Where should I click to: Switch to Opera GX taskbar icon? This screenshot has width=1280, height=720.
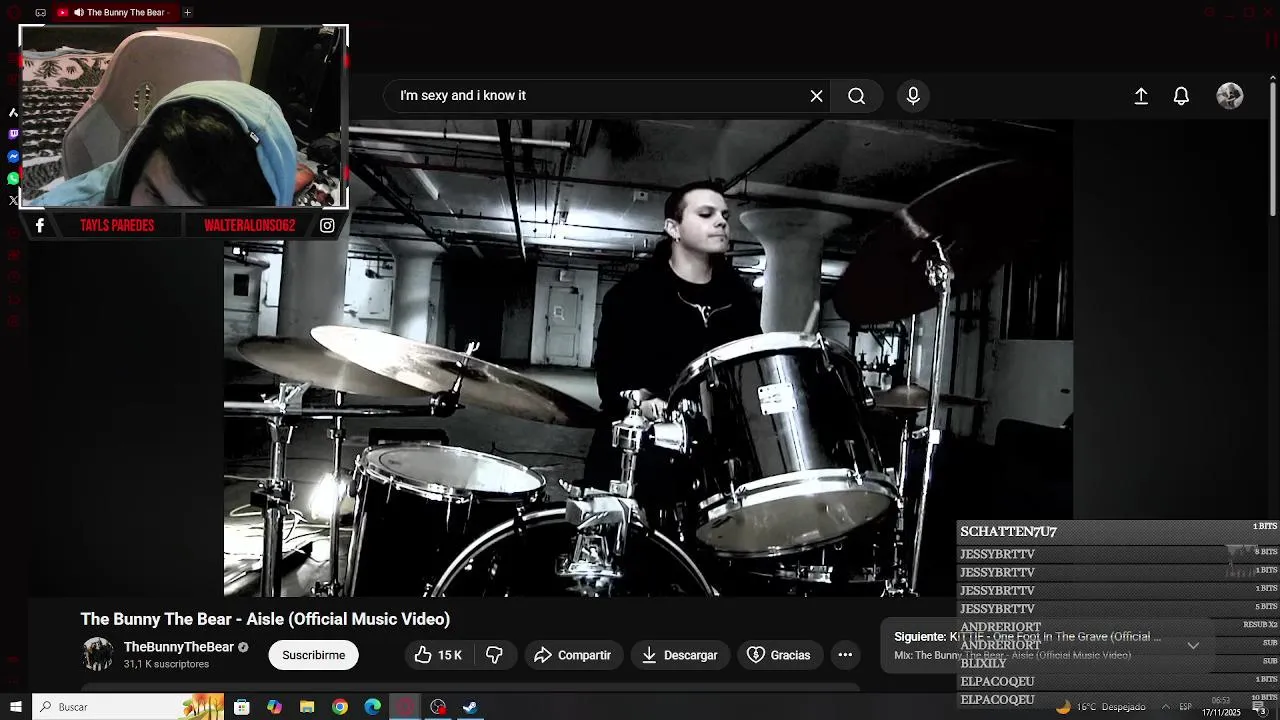tap(405, 707)
